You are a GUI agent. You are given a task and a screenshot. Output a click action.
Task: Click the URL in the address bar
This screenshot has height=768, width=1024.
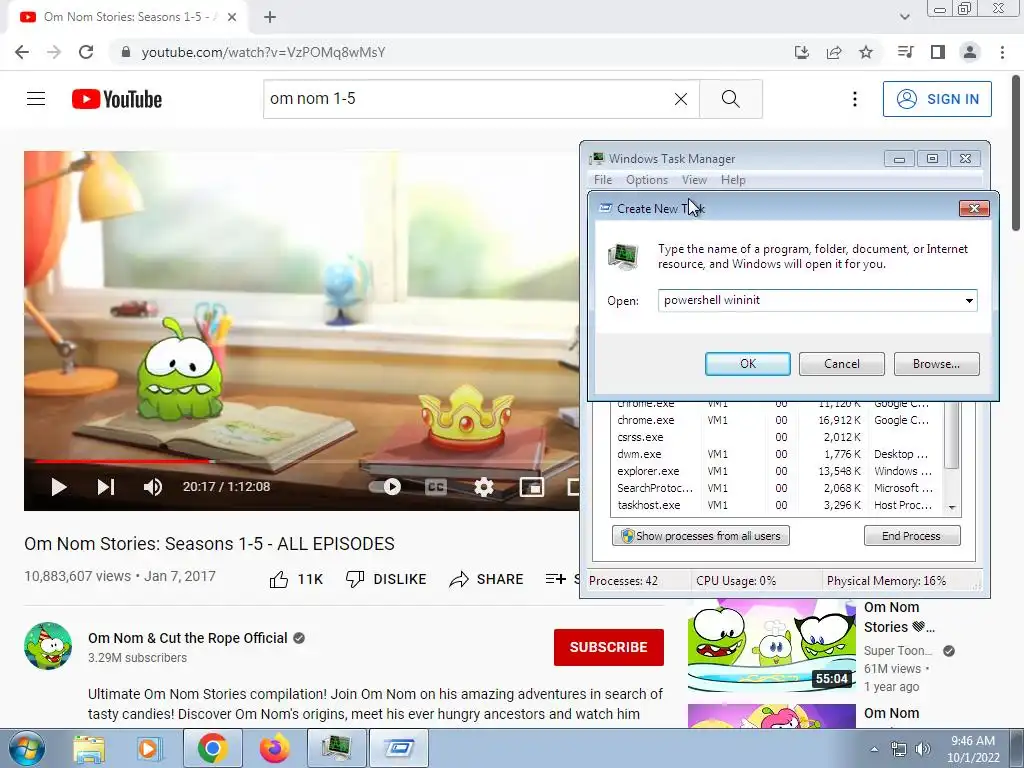tap(263, 52)
